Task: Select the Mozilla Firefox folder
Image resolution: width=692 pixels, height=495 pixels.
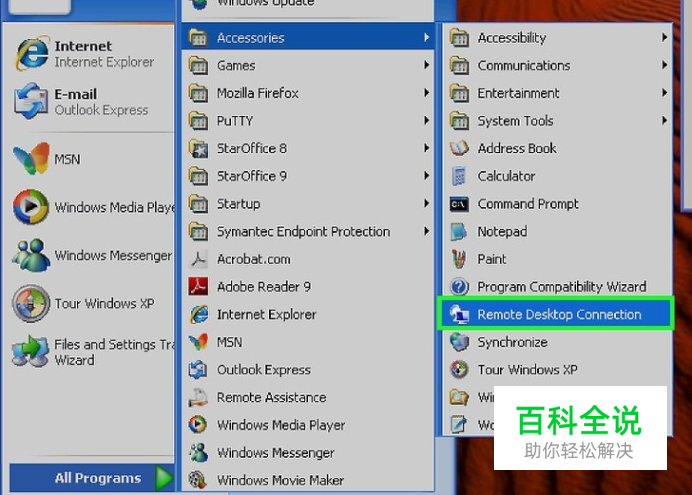Action: click(x=308, y=93)
